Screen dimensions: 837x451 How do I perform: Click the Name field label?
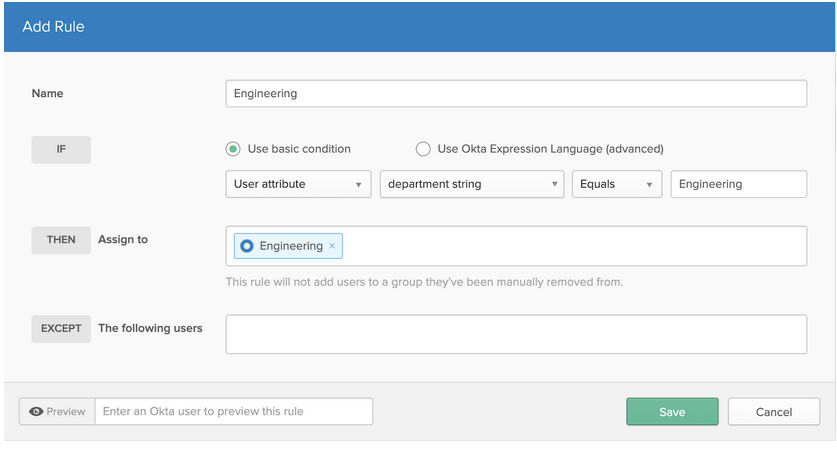(x=47, y=93)
